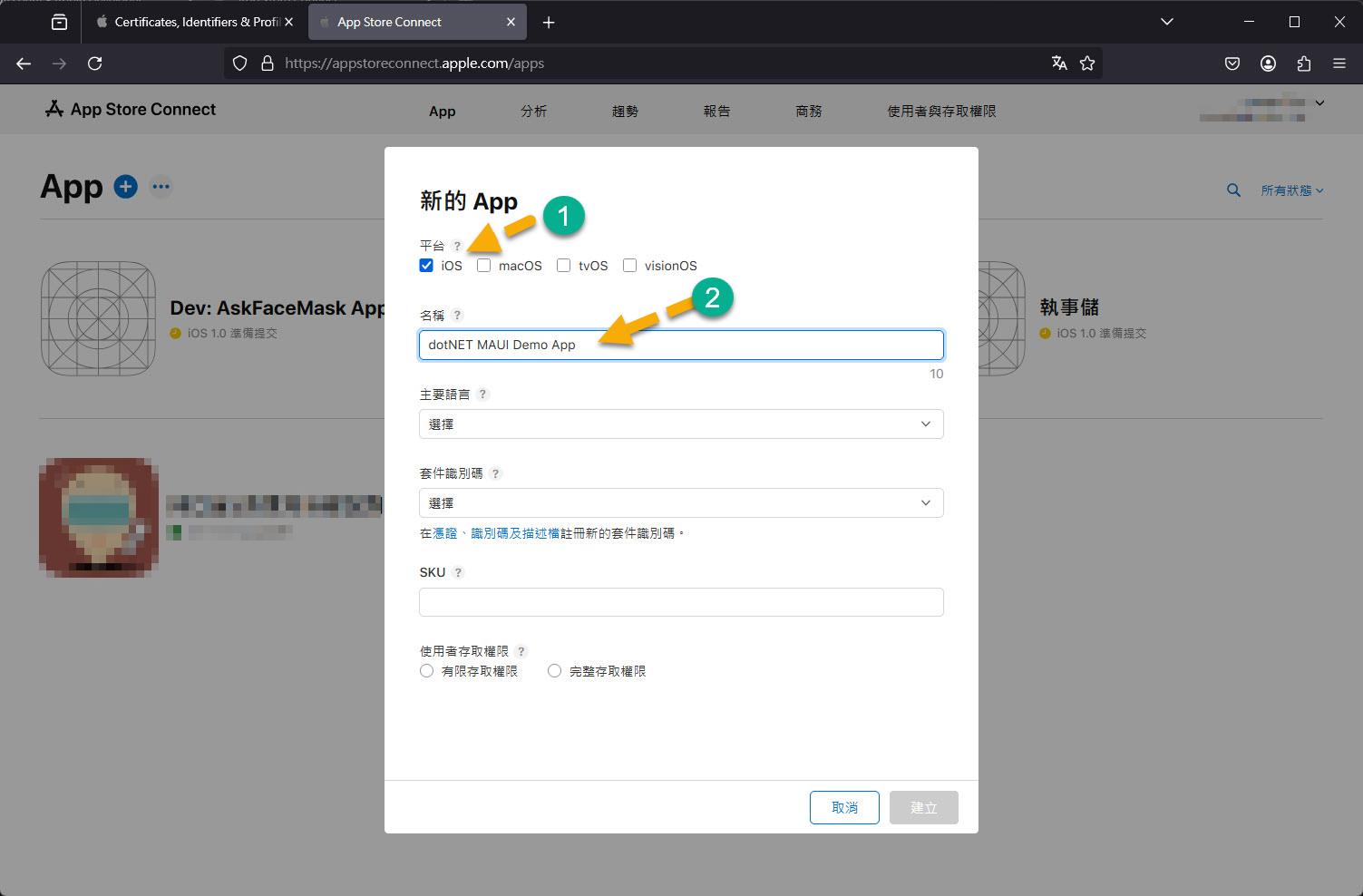The image size is (1363, 896).
Task: Click the 名稱 text field
Action: [681, 345]
